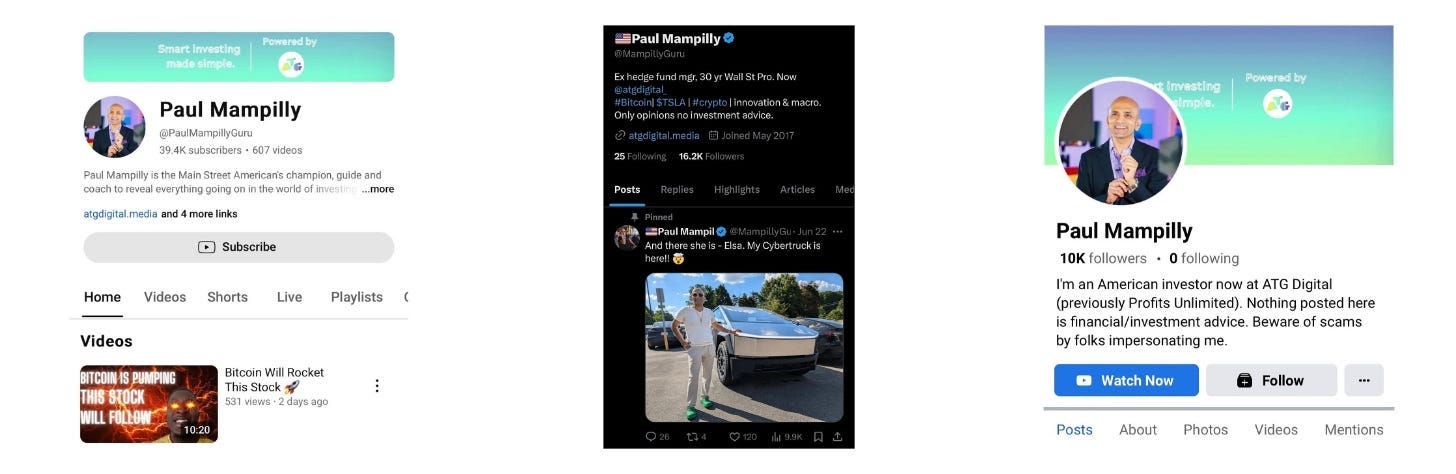Open the tweet's three-dot more menu
This screenshot has width=1456, height=474.
click(838, 231)
